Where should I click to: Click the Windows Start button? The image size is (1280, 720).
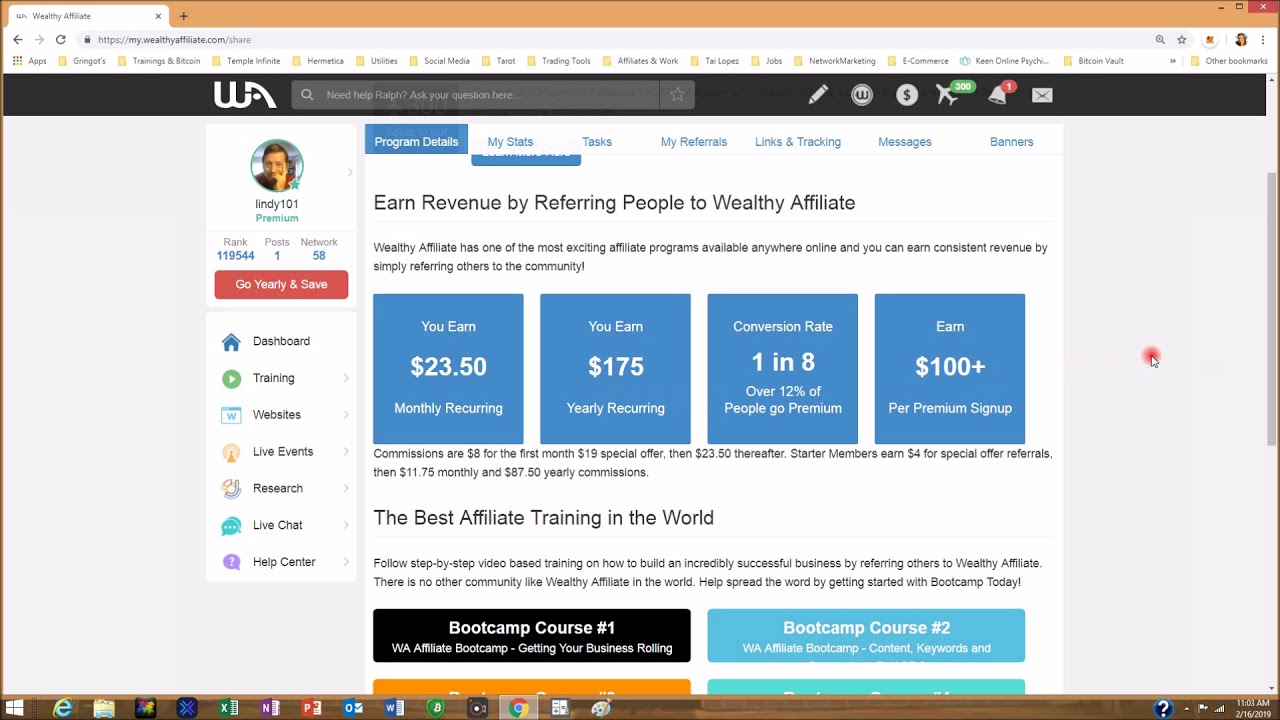[x=15, y=708]
